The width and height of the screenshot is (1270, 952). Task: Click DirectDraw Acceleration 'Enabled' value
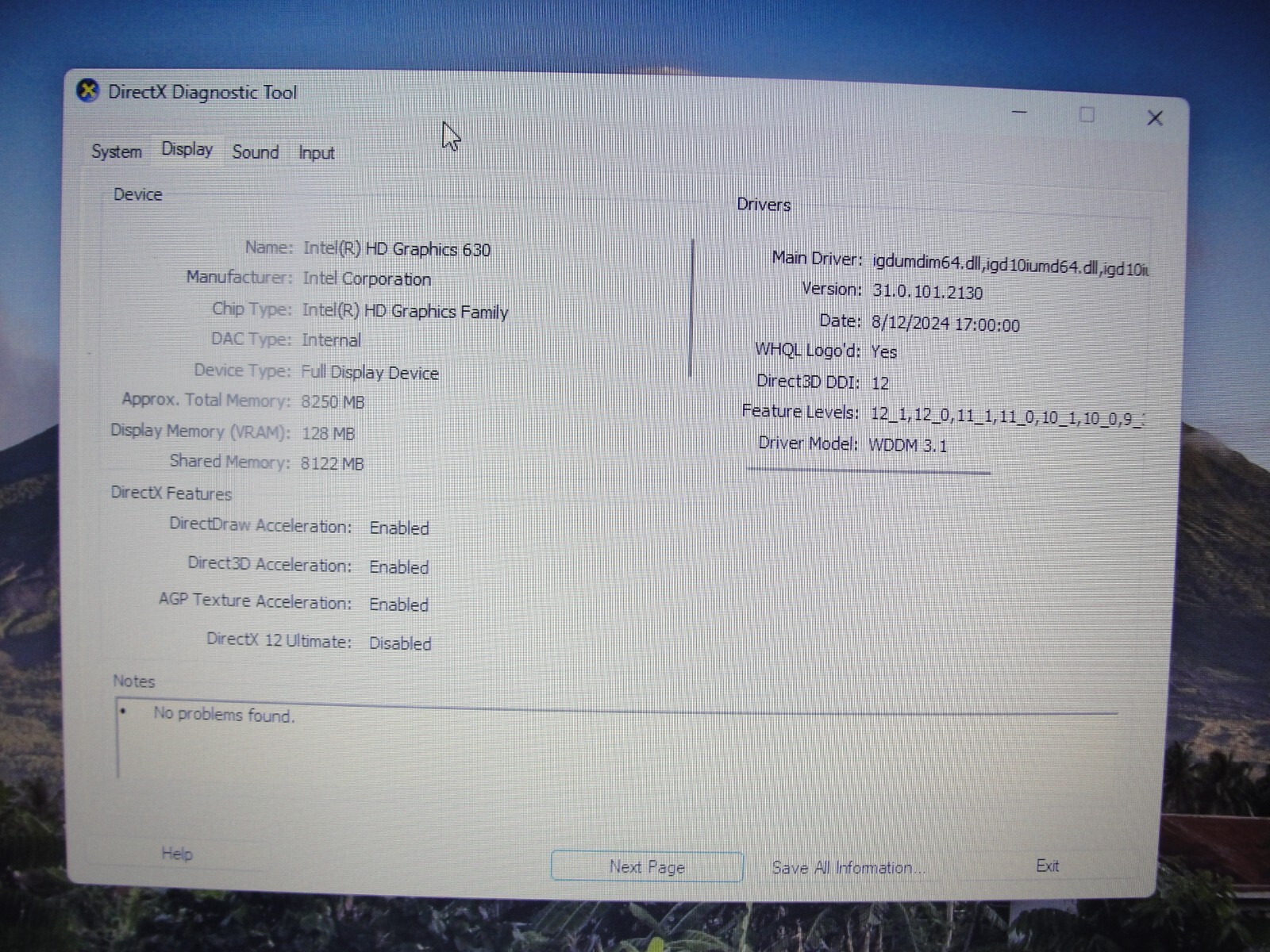(399, 528)
